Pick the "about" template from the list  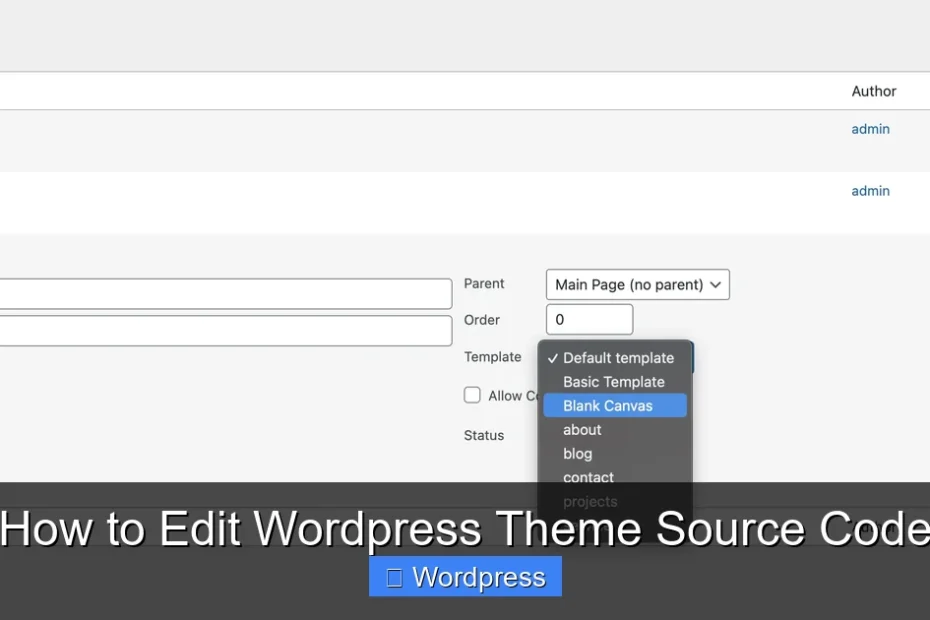(x=582, y=429)
